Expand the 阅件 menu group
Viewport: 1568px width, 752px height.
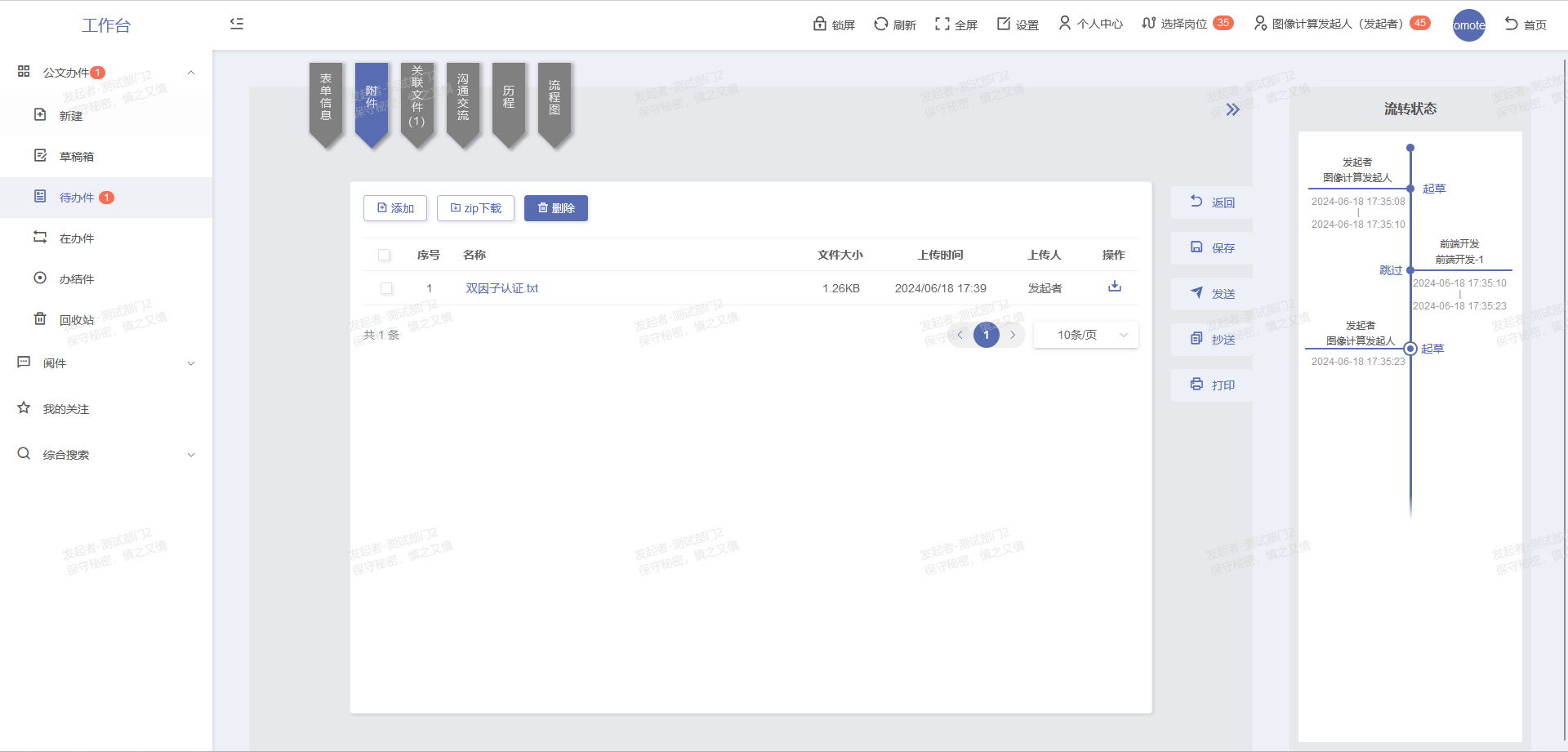coord(106,363)
